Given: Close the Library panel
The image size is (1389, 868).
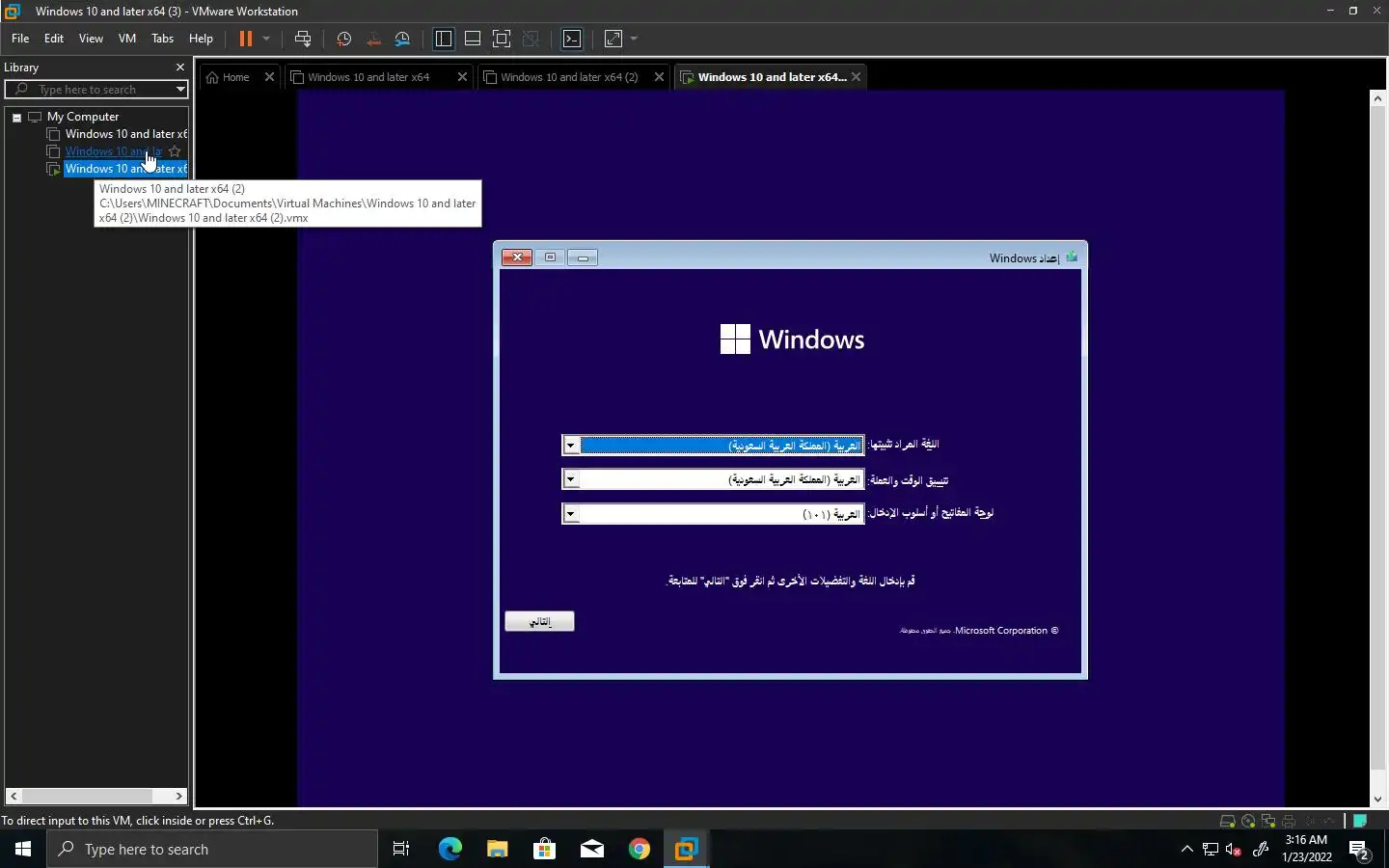Looking at the screenshot, I should [179, 68].
